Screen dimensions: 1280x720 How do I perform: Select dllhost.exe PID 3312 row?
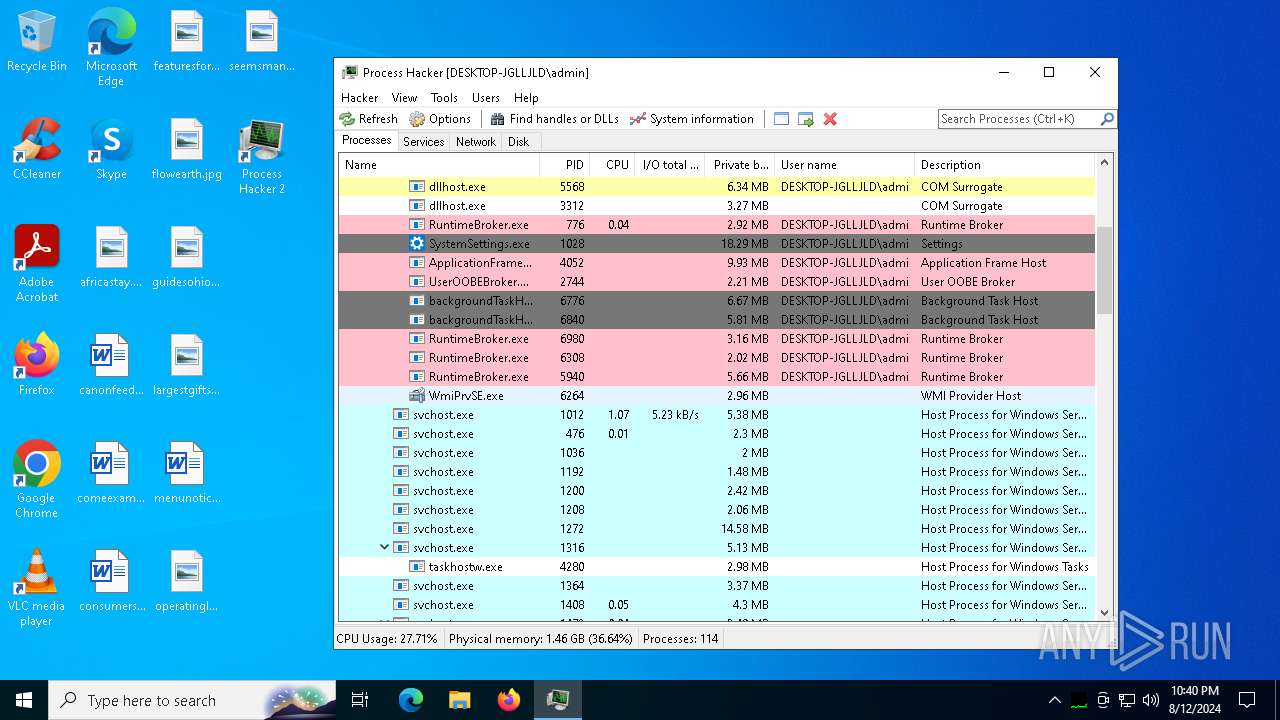coord(717,206)
